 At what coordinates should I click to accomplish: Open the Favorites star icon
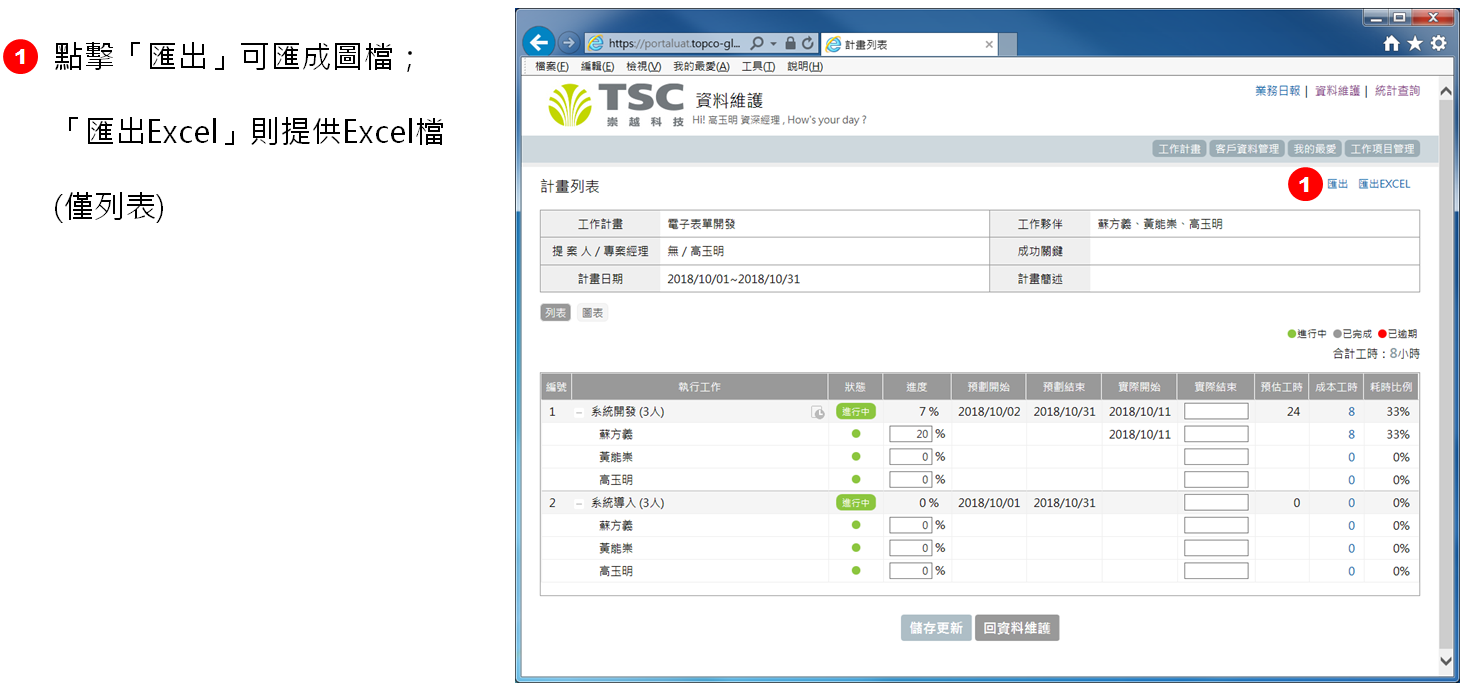point(1414,44)
